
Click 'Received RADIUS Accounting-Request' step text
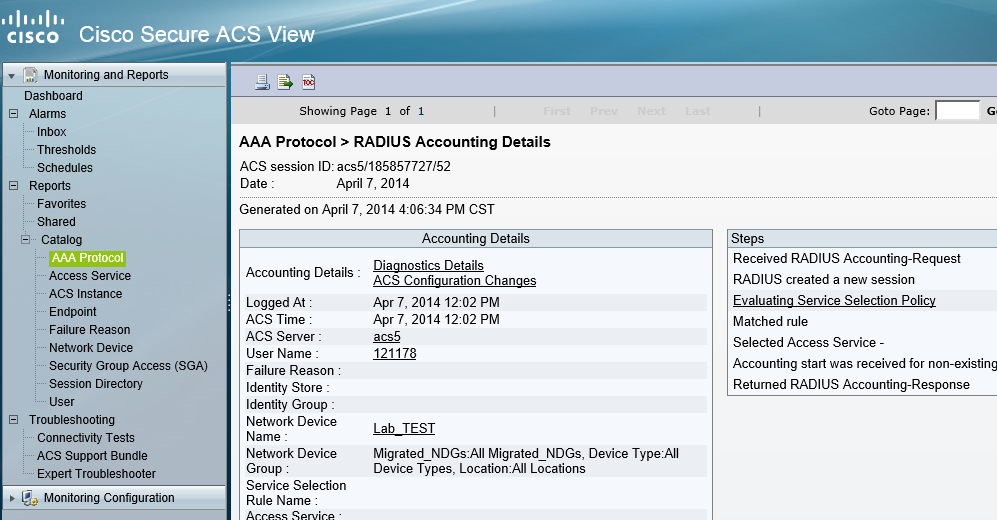tap(846, 258)
